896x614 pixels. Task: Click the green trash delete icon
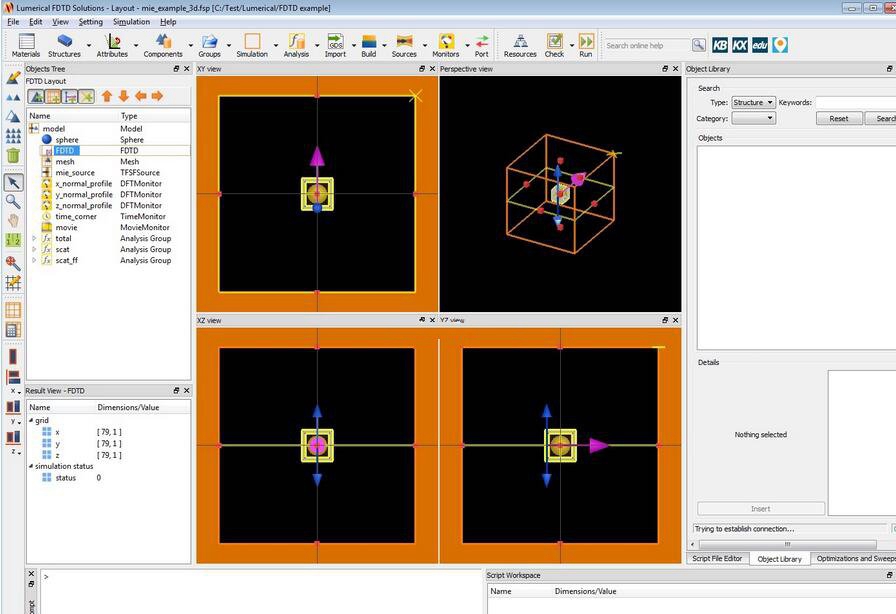pos(13,155)
